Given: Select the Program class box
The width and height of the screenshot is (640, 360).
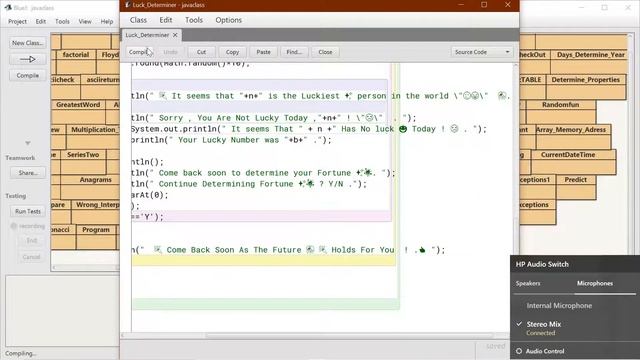Looking at the screenshot, I should tap(96, 237).
